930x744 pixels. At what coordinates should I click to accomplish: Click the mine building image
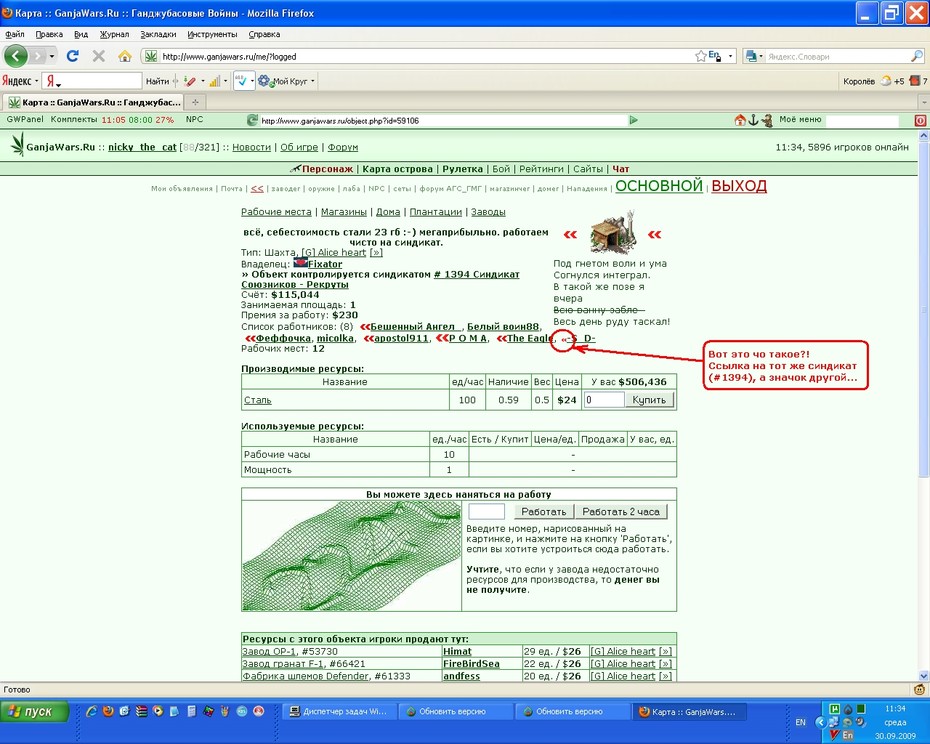(x=613, y=233)
